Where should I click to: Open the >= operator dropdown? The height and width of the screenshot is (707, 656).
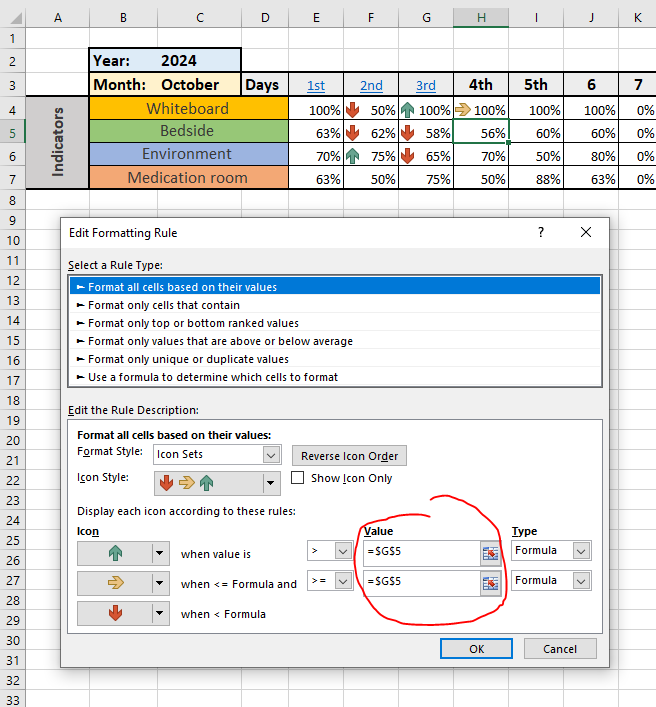click(343, 581)
